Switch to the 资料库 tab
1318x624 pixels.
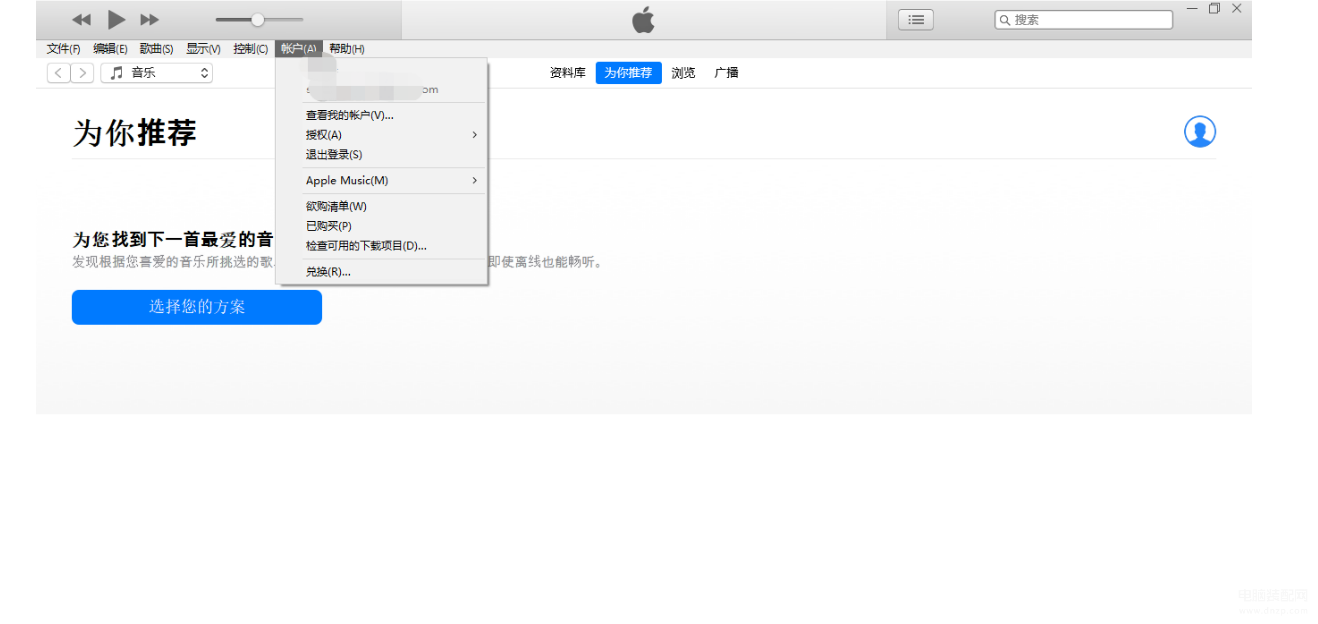click(x=567, y=73)
